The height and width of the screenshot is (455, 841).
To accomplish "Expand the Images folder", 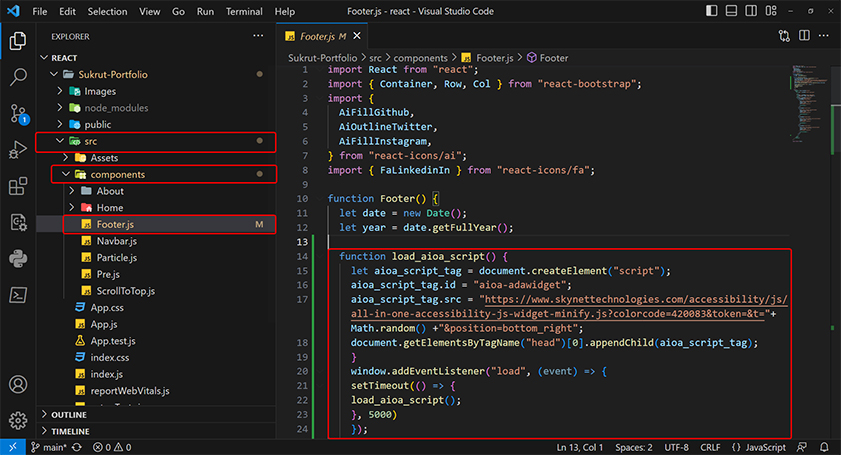I will (156, 91).
